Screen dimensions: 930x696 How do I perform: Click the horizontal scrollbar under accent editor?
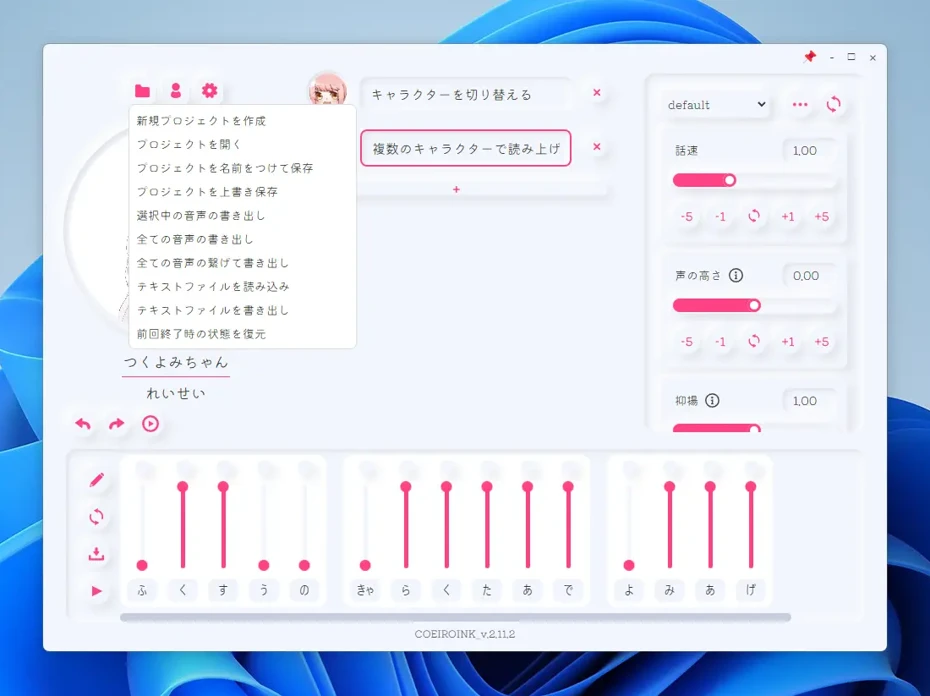[x=456, y=617]
